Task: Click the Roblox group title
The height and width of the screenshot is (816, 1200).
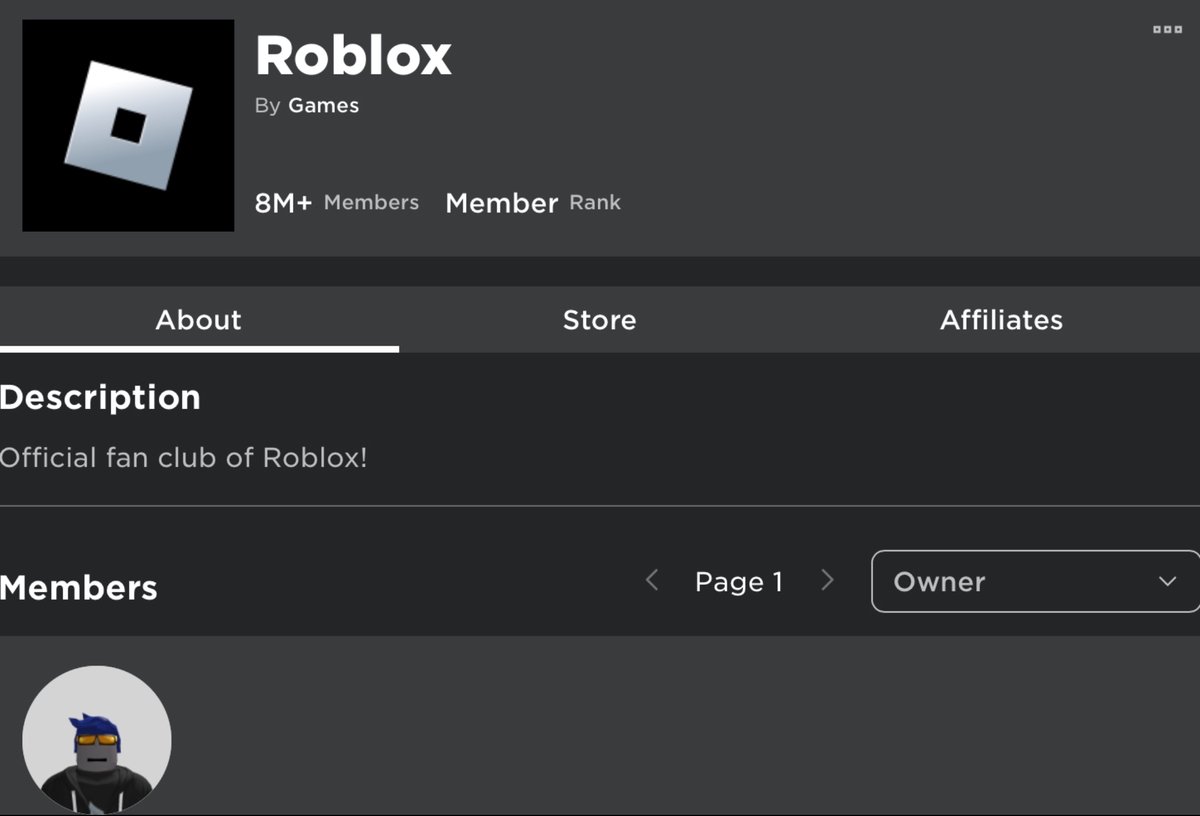Action: point(353,56)
